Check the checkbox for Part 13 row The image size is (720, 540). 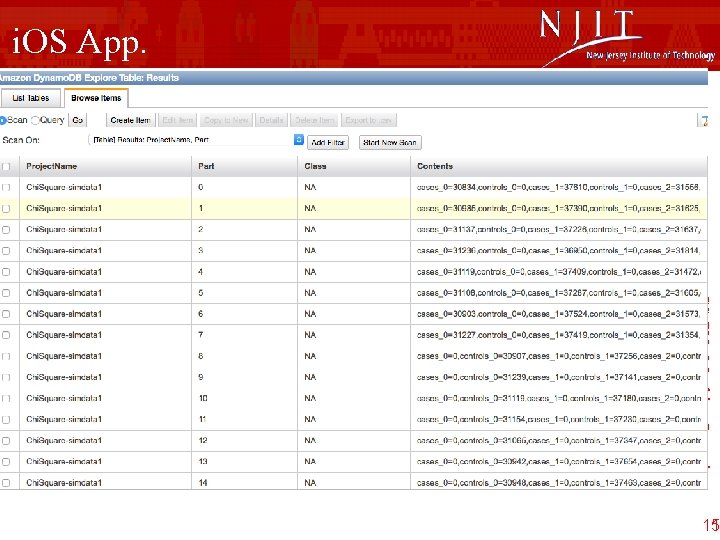(6, 462)
